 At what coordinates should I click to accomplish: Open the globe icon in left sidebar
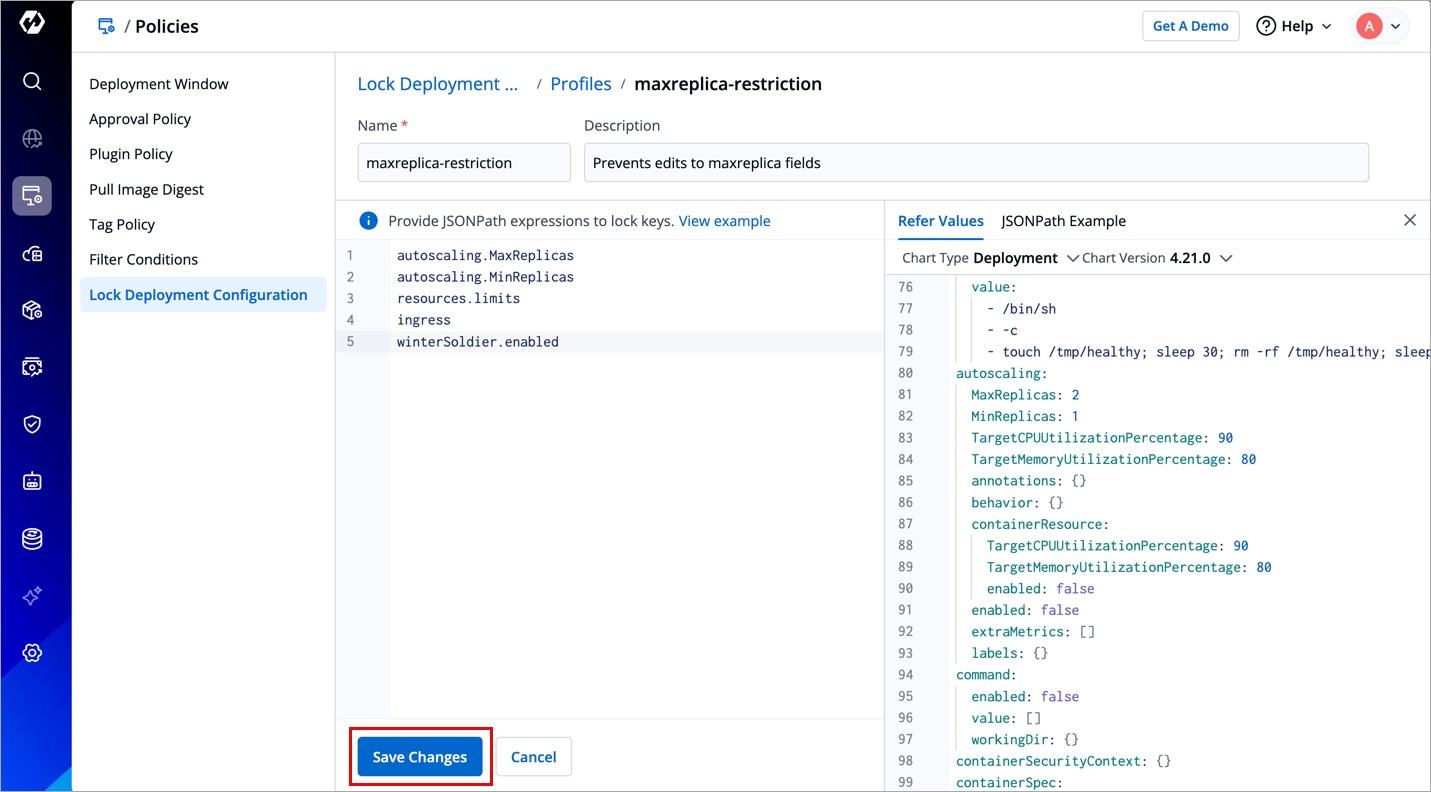32,139
